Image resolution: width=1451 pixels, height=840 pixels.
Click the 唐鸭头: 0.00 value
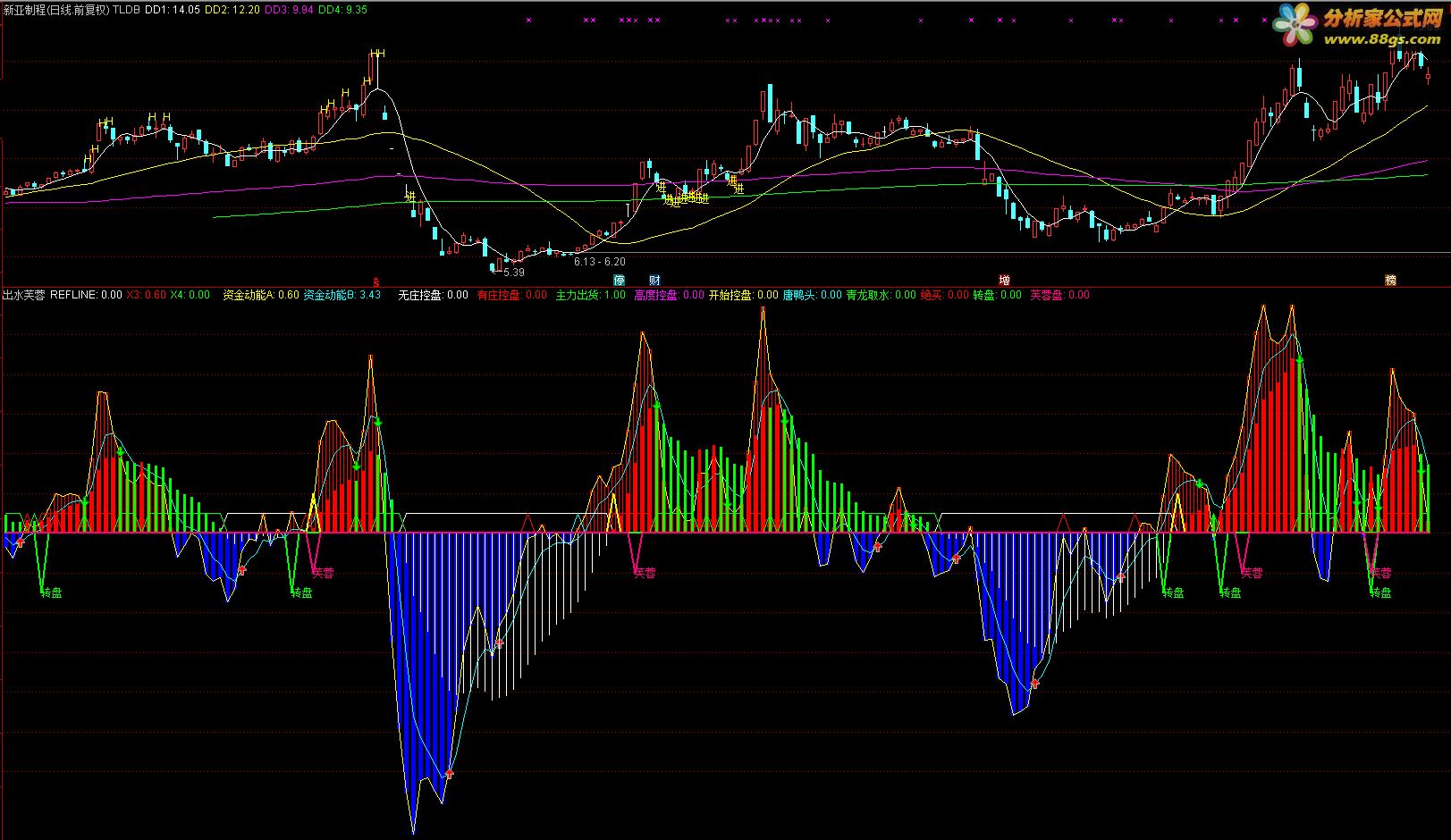(x=813, y=295)
